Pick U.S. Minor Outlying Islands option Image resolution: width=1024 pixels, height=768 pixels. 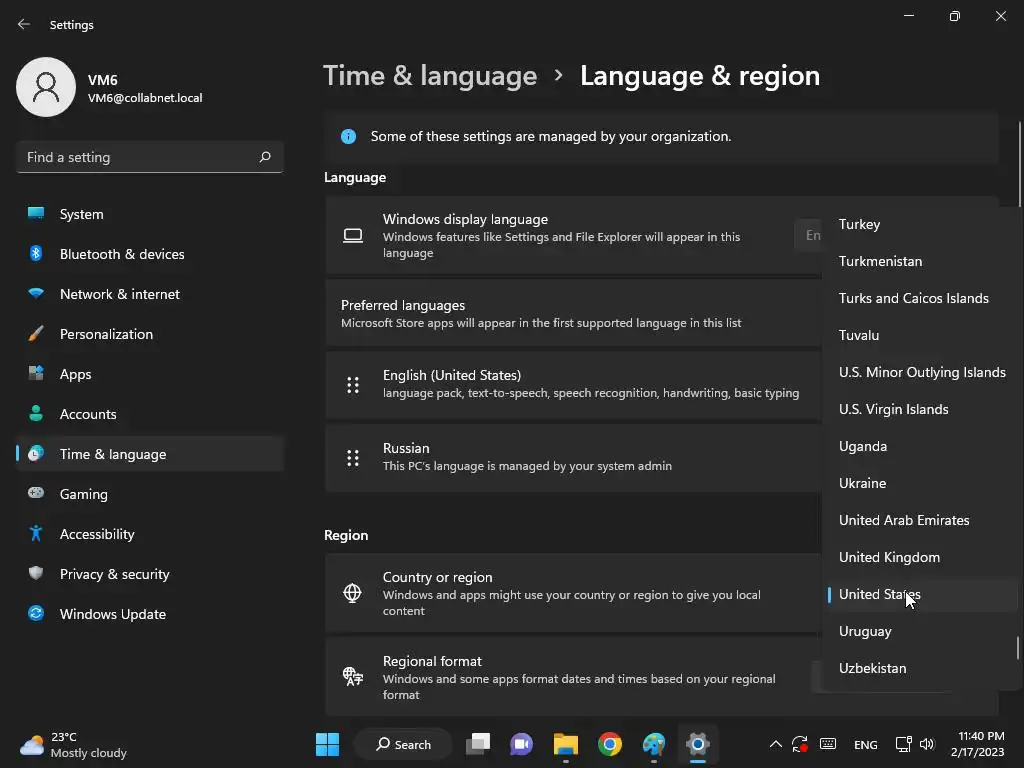click(920, 372)
